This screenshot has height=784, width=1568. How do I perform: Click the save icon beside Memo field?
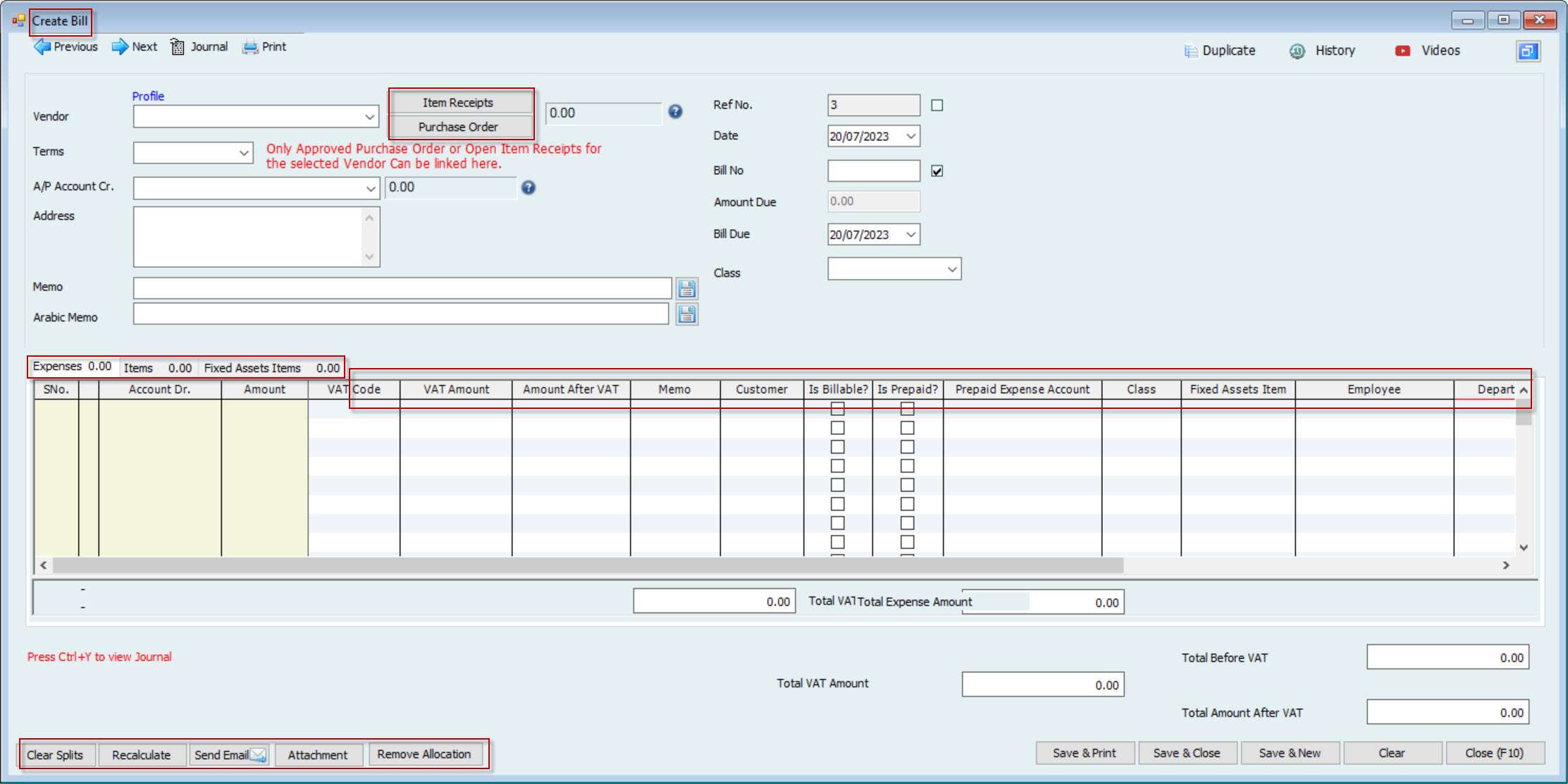[686, 288]
